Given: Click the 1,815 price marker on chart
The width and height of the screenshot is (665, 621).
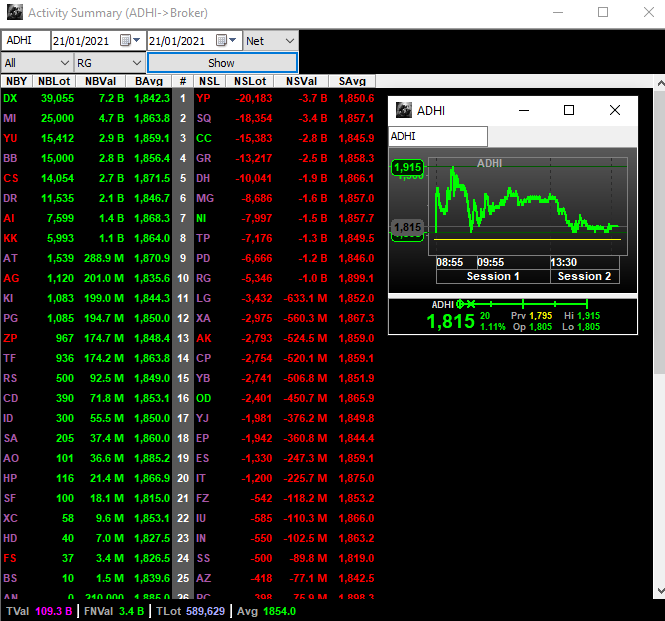Looking at the screenshot, I should coord(408,227).
